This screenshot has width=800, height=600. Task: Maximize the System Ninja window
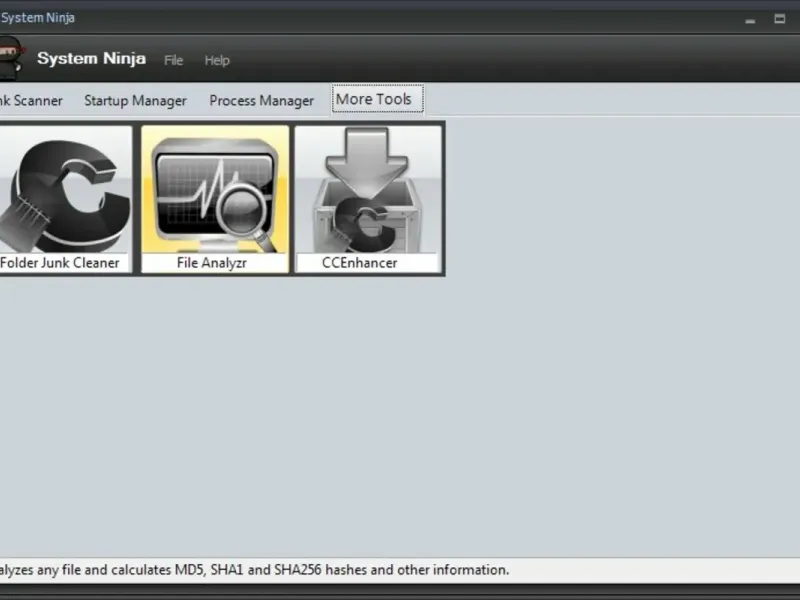click(x=780, y=19)
